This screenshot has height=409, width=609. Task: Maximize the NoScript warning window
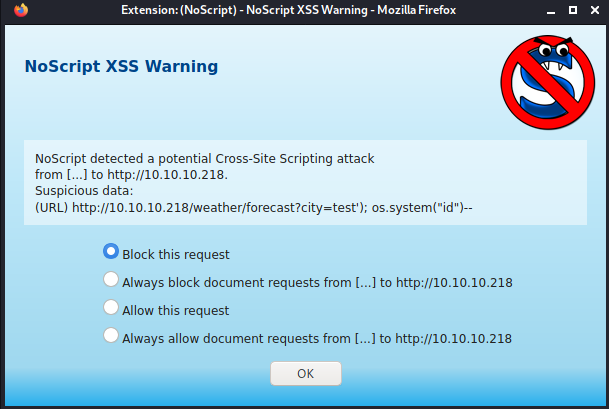(573, 10)
